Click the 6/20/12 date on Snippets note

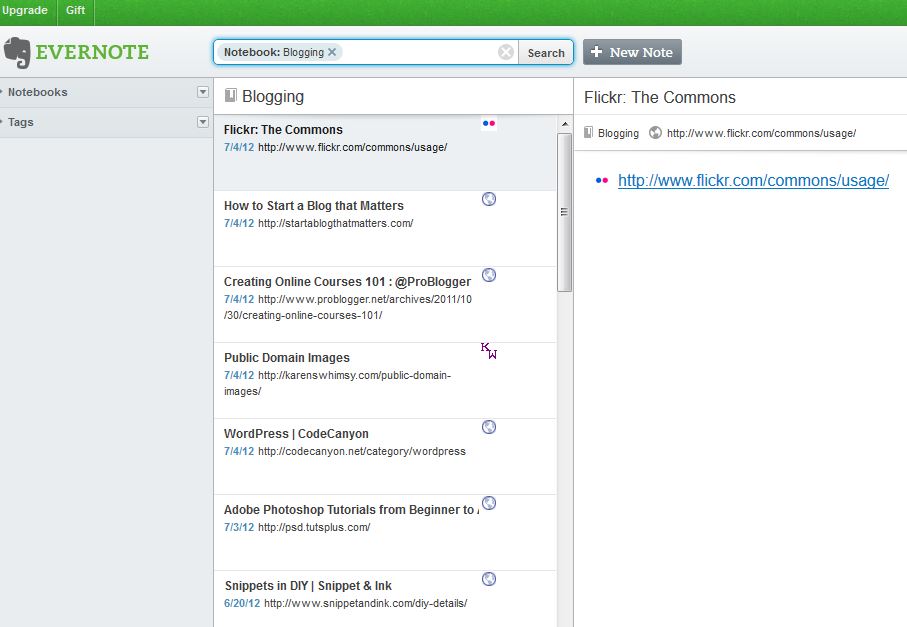coord(242,603)
